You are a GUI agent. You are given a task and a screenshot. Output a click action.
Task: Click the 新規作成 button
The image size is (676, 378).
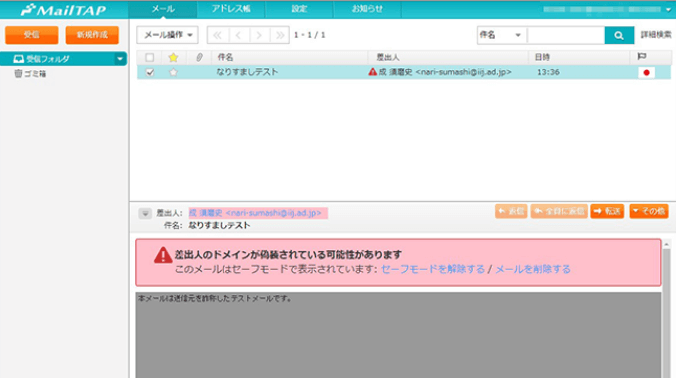[x=92, y=35]
